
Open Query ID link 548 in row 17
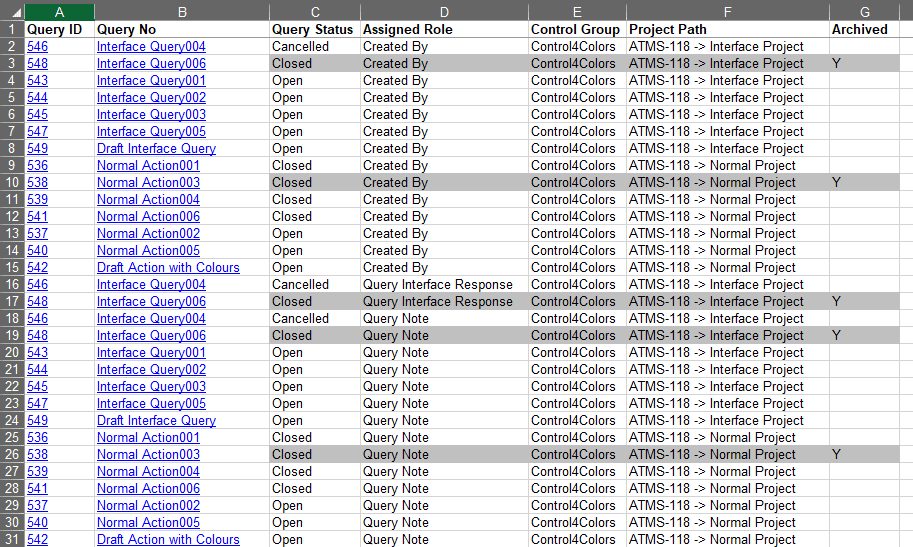pos(37,301)
